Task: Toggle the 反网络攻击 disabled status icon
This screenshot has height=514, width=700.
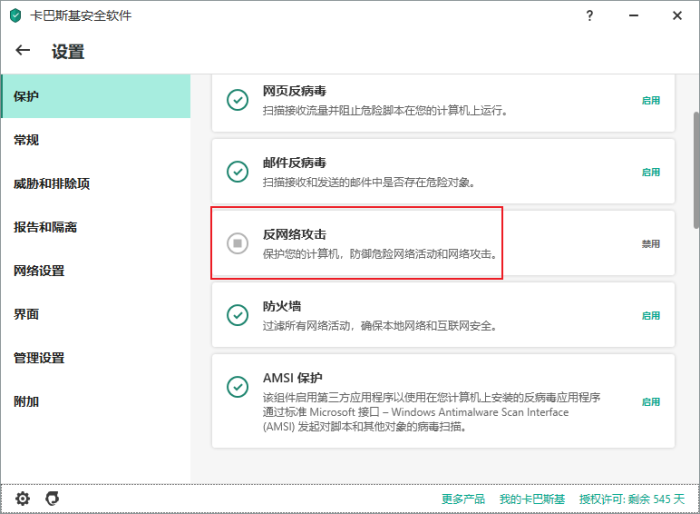Action: [238, 243]
